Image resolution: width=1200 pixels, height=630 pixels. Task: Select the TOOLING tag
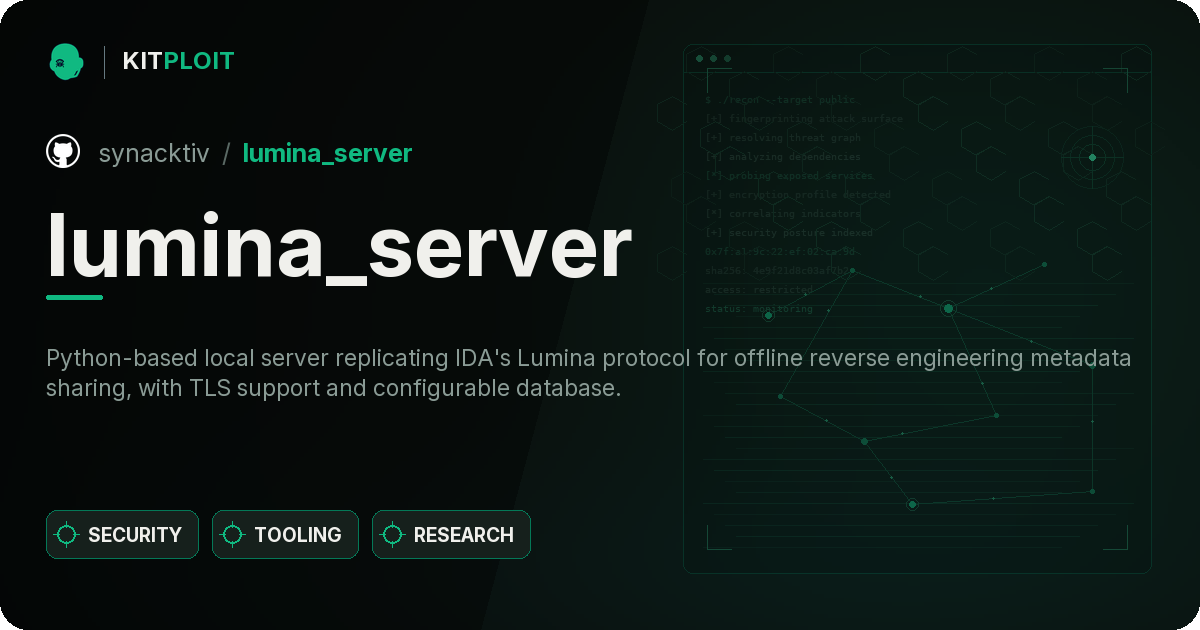tap(285, 535)
